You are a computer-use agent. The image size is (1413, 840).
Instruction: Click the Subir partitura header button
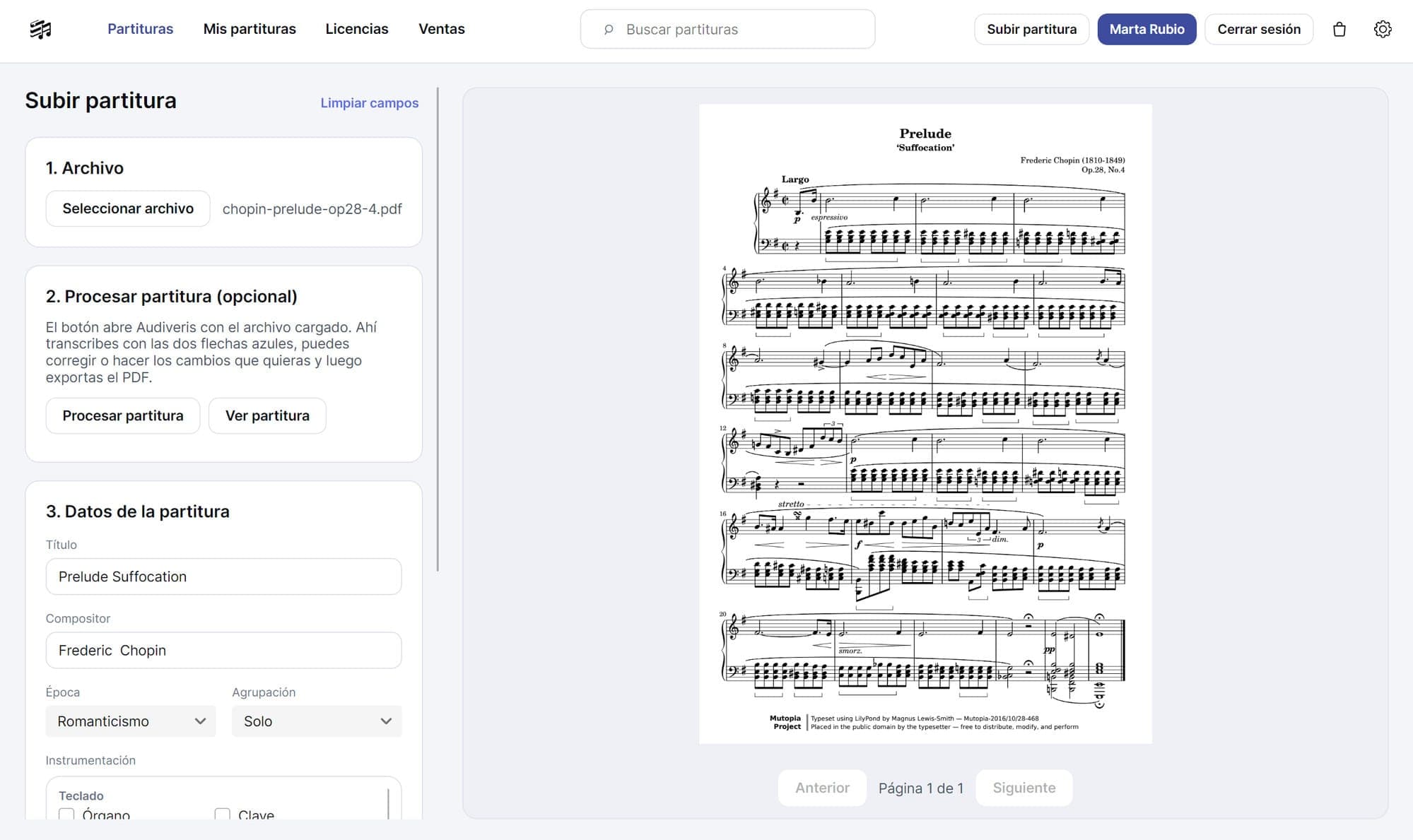1031,30
